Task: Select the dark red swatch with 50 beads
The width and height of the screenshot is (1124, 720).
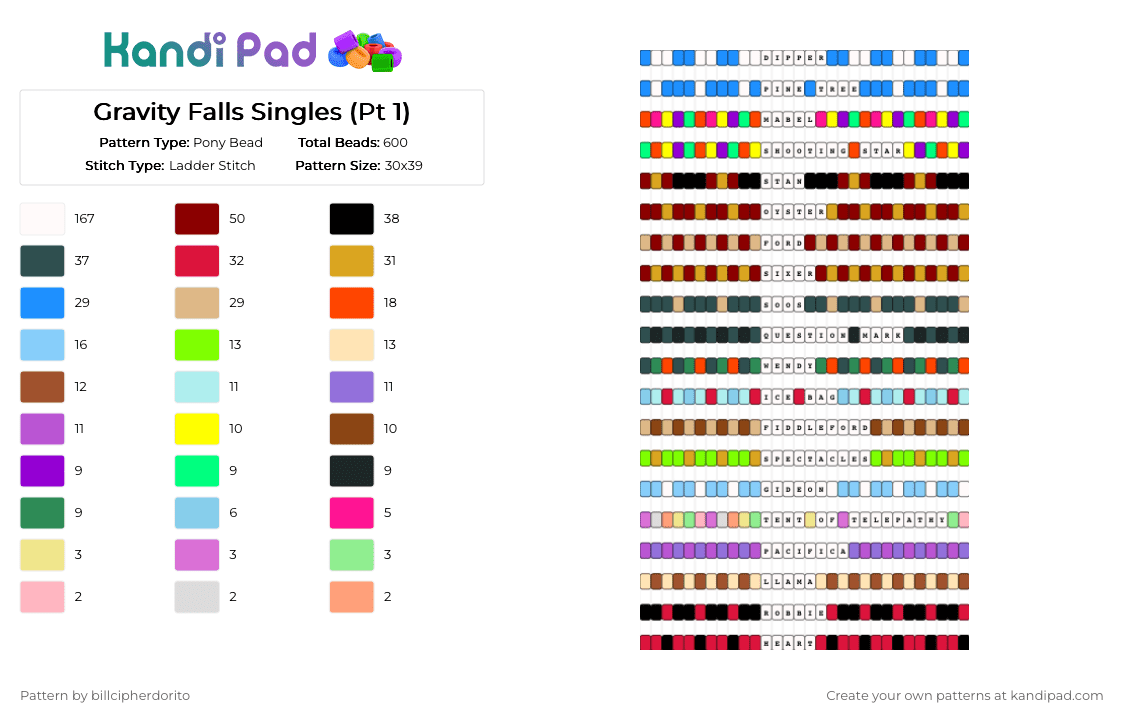Action: 197,219
